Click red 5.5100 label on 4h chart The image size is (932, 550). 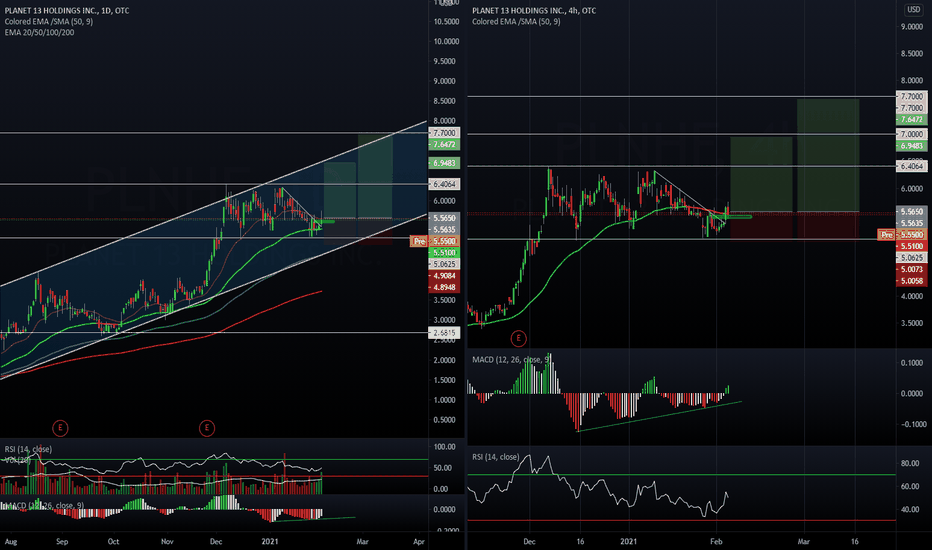pyautogui.click(x=911, y=246)
